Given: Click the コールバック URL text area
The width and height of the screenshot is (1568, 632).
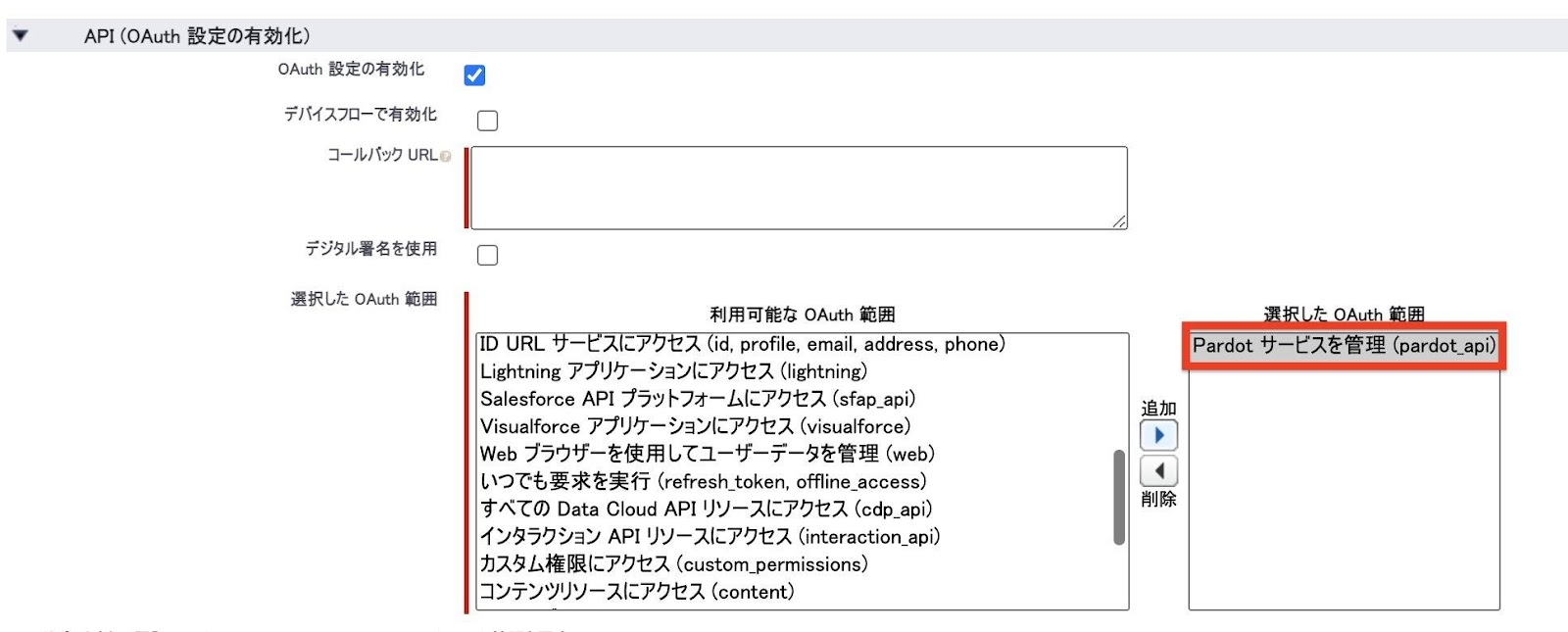Looking at the screenshot, I should (x=799, y=188).
